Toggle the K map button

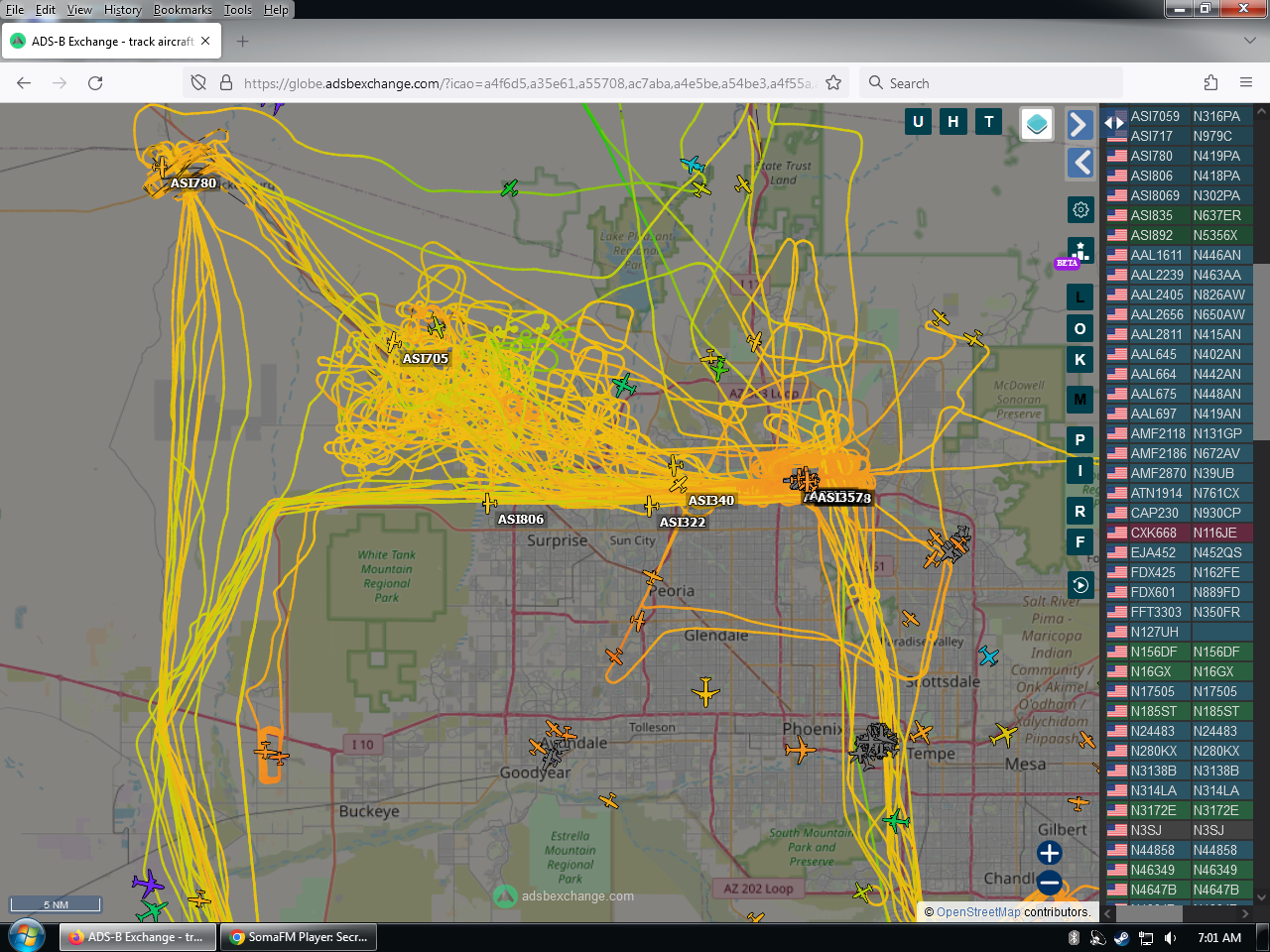[1080, 359]
